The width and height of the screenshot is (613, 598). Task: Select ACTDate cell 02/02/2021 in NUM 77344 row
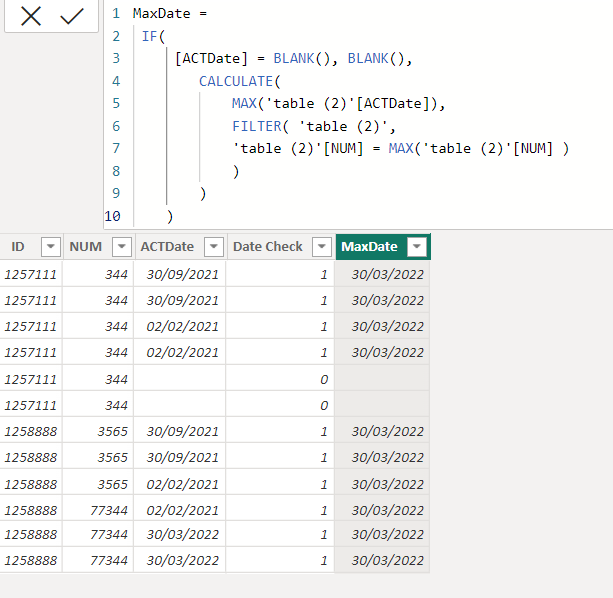point(180,510)
